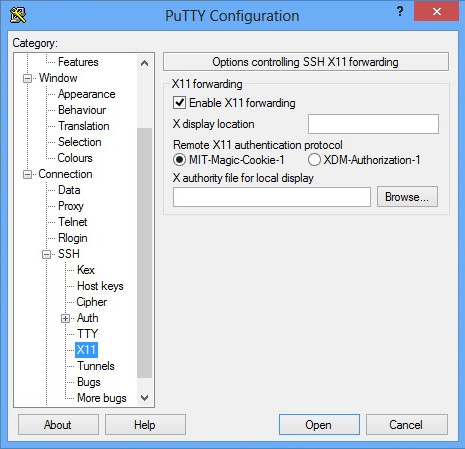Click the category list scroll down arrow
This screenshot has height=449, width=465.
pyautogui.click(x=144, y=398)
